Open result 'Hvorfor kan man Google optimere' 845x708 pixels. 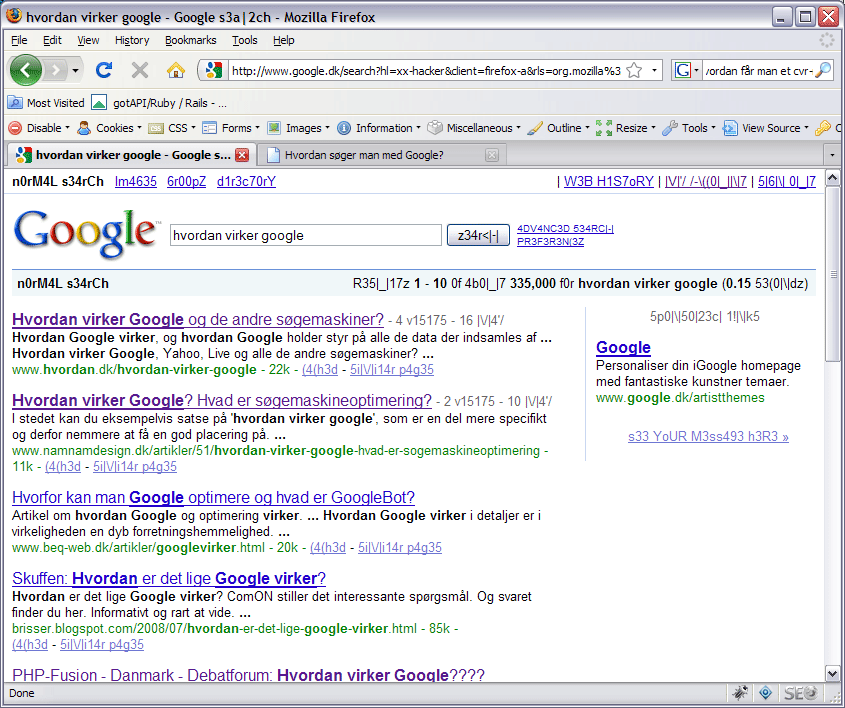[x=213, y=497]
